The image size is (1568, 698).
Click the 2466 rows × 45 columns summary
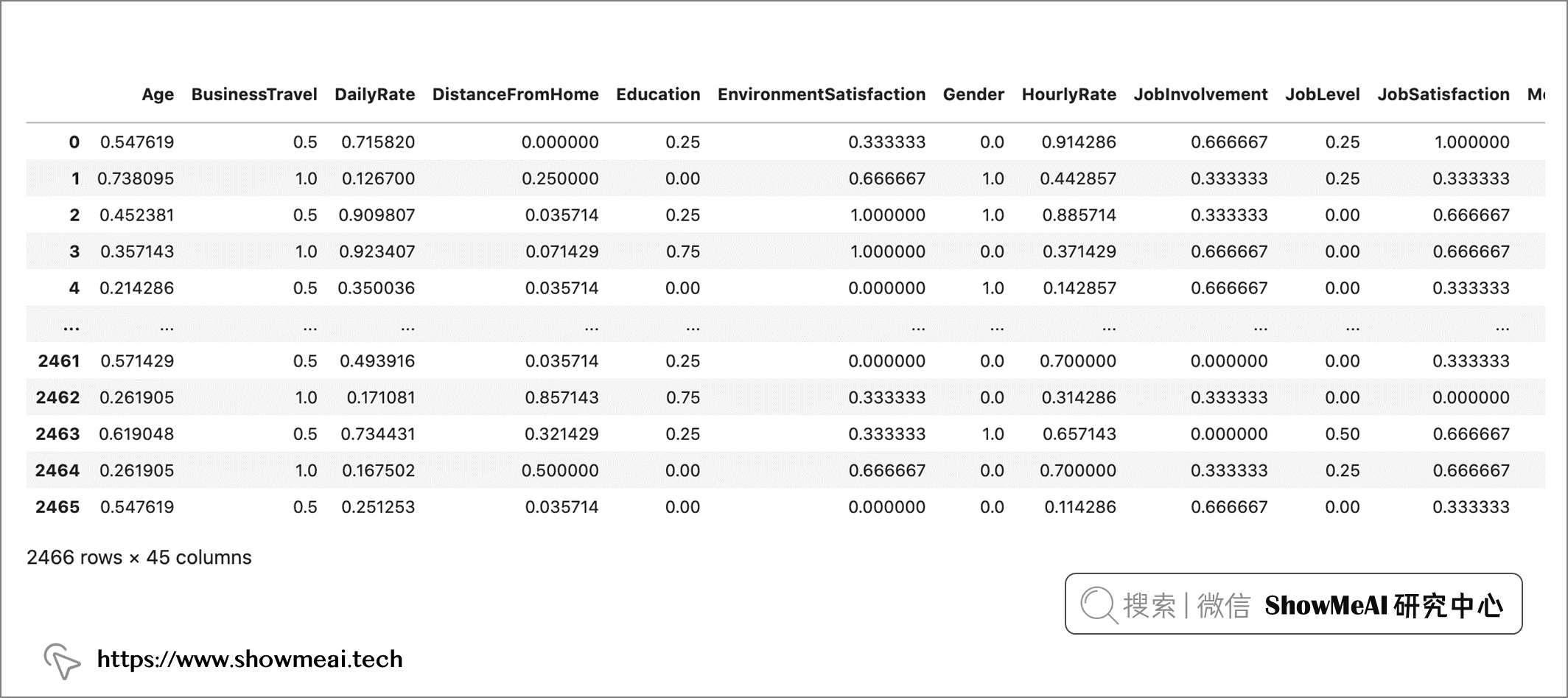(x=139, y=557)
